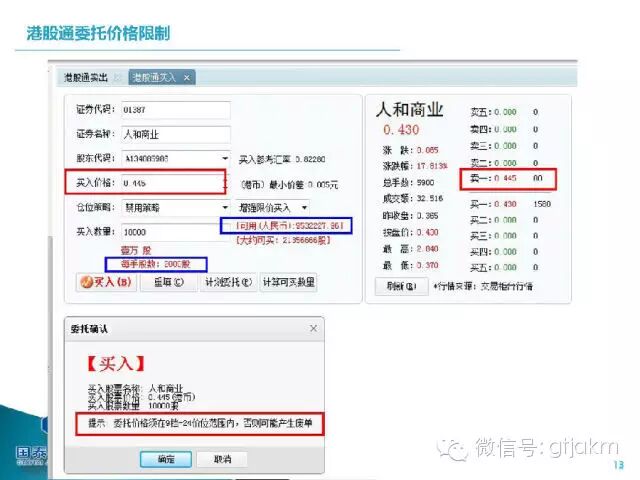Click the 昨收盘 0.365 value
Image resolution: width=640 pixels, height=480 pixels.
click(427, 216)
